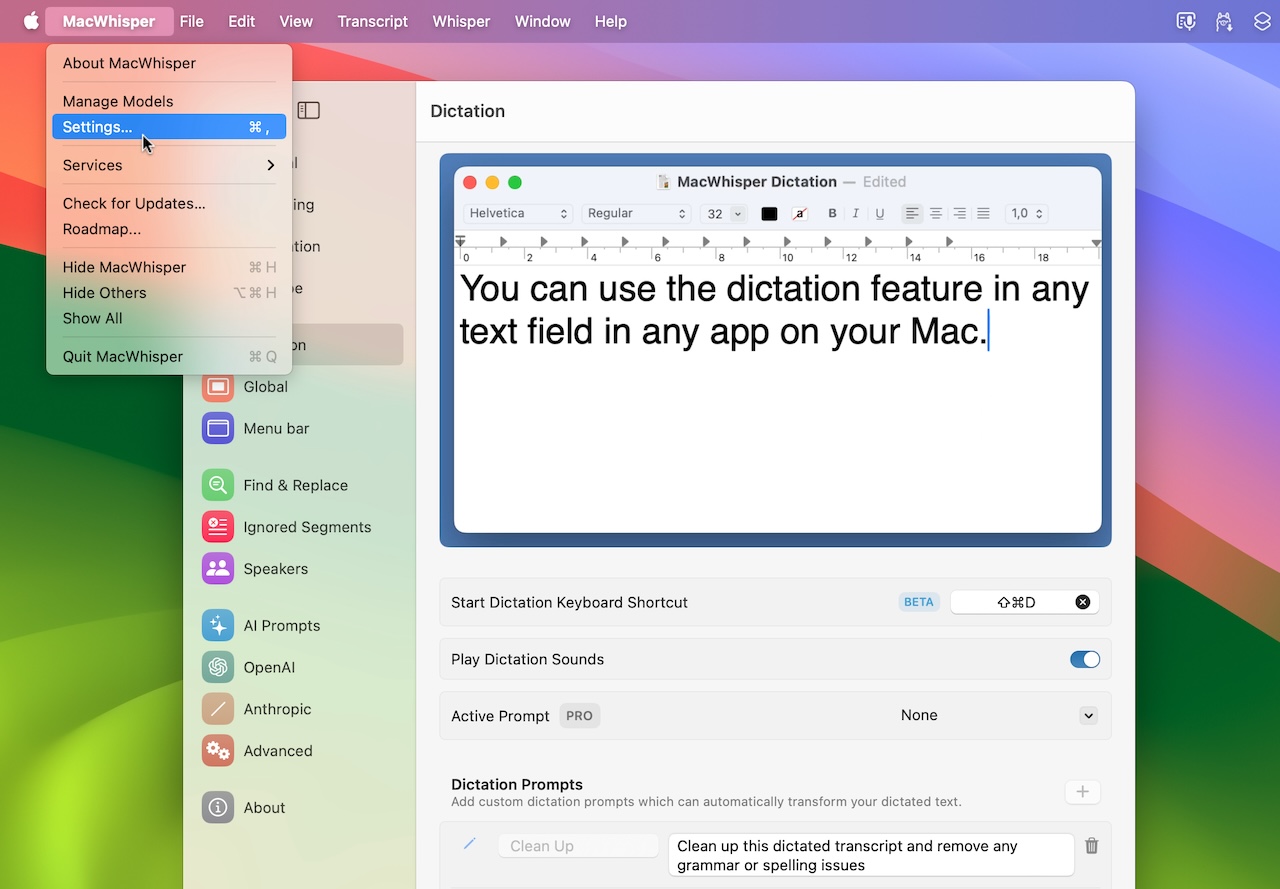Align text right in the preview toolbar
This screenshot has width=1280, height=889.
point(960,214)
